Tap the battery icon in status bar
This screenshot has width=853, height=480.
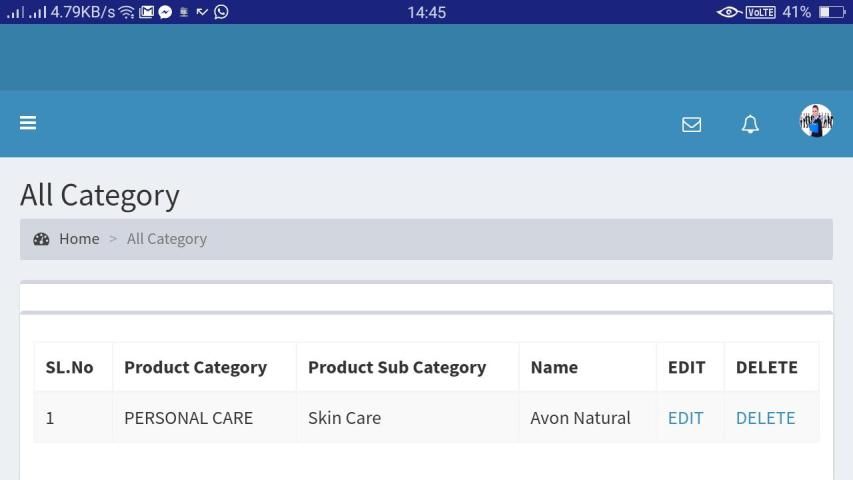(x=831, y=12)
